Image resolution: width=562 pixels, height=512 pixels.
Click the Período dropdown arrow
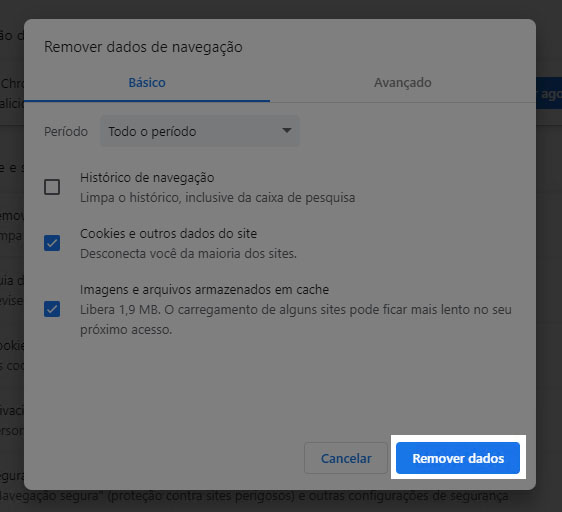click(286, 131)
